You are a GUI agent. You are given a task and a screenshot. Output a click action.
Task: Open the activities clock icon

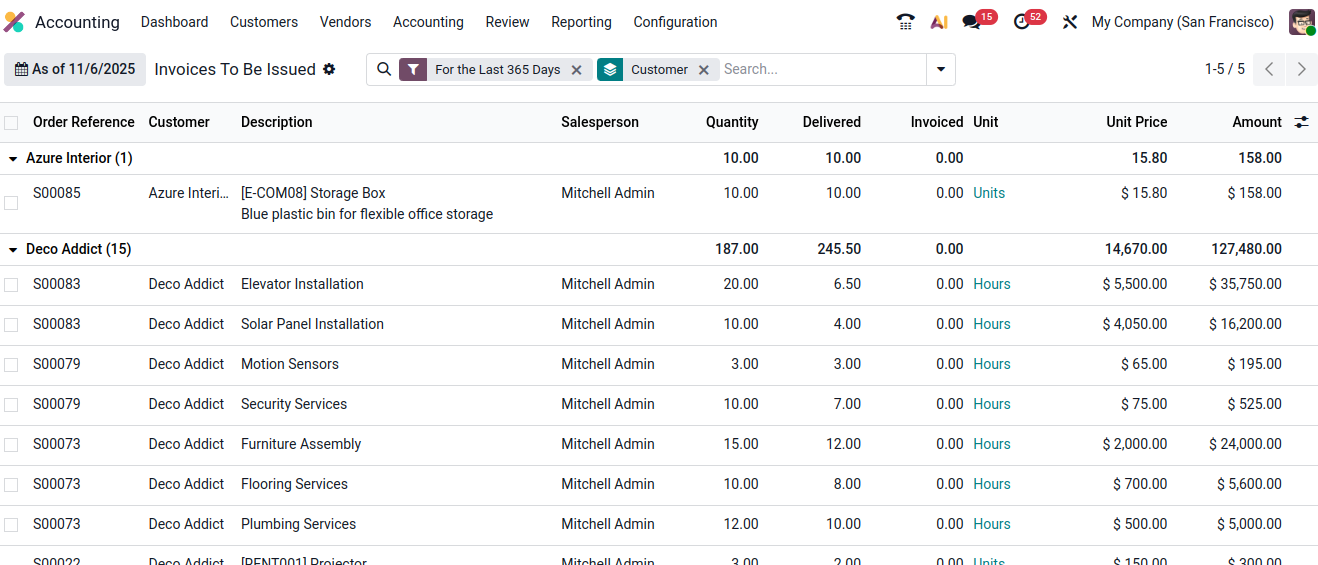(1021, 22)
